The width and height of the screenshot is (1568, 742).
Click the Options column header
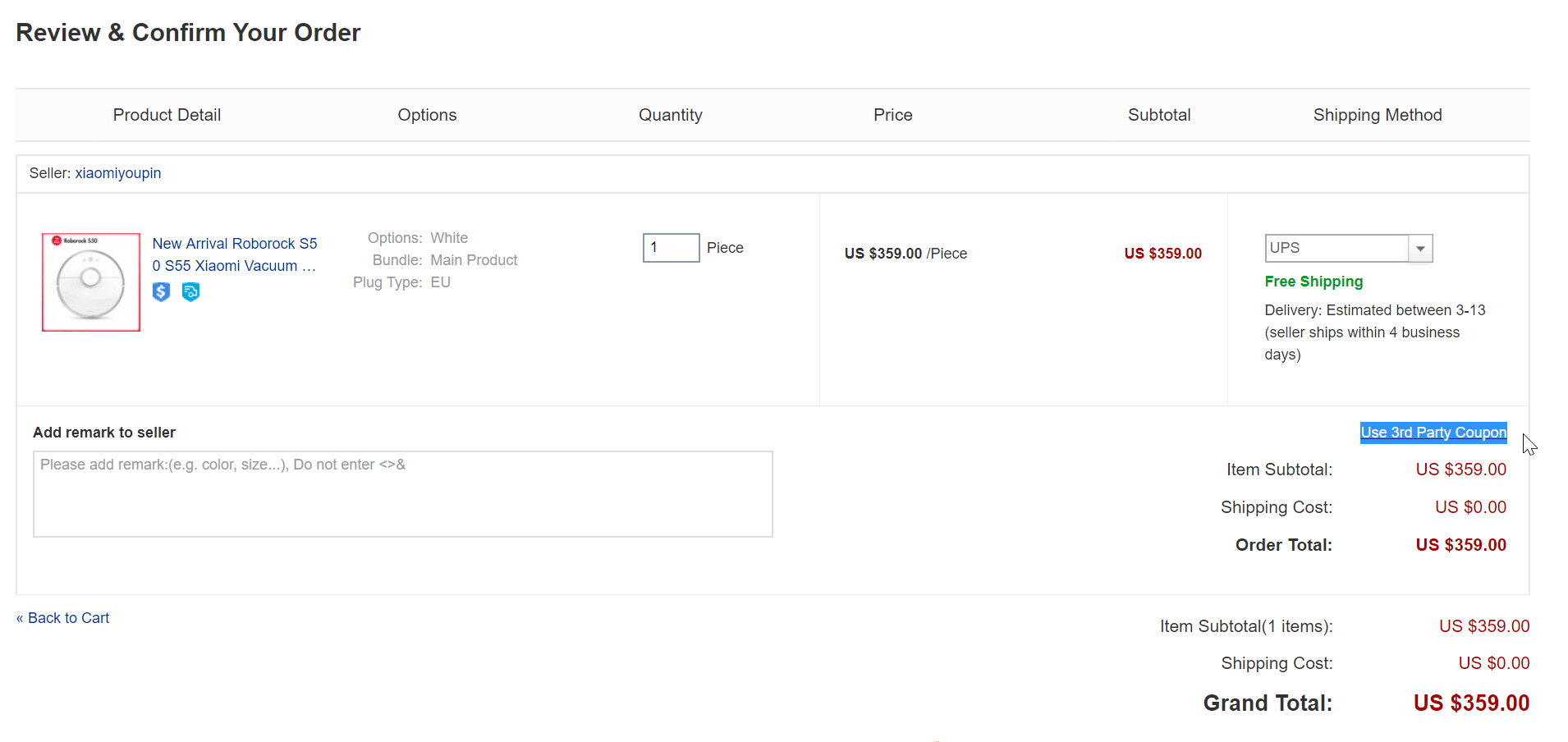[427, 115]
